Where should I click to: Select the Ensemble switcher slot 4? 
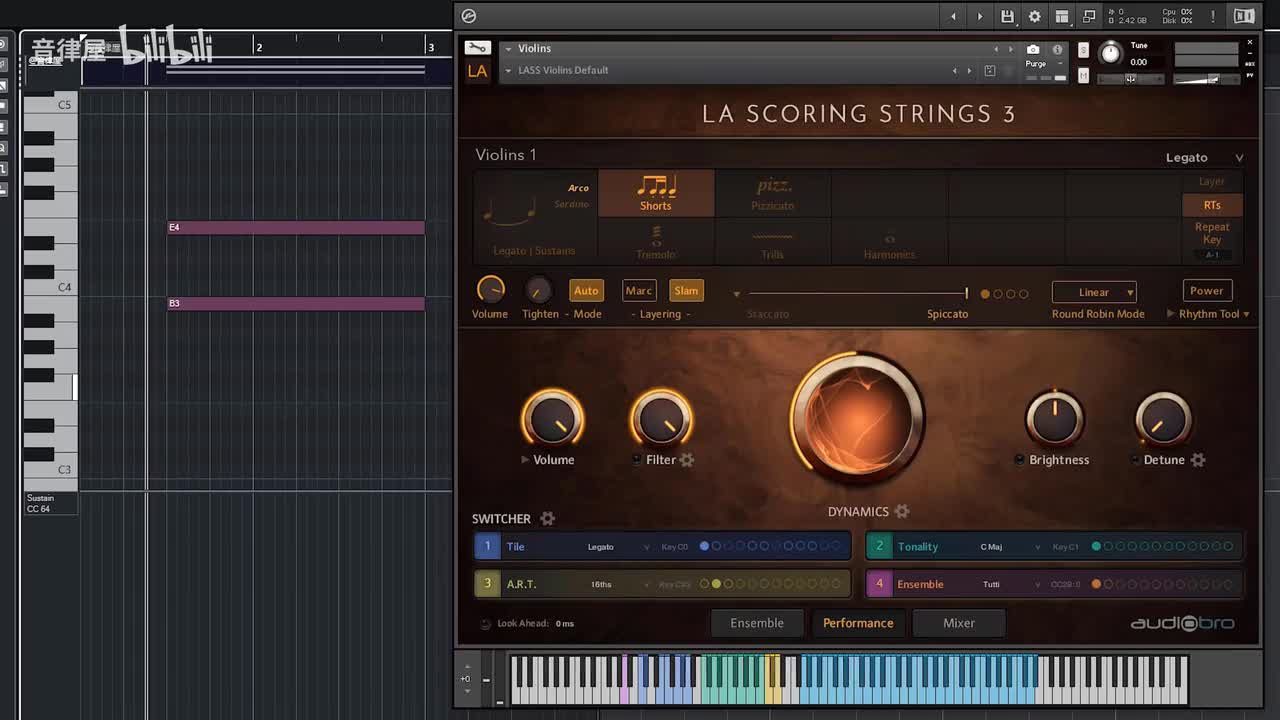(x=879, y=584)
